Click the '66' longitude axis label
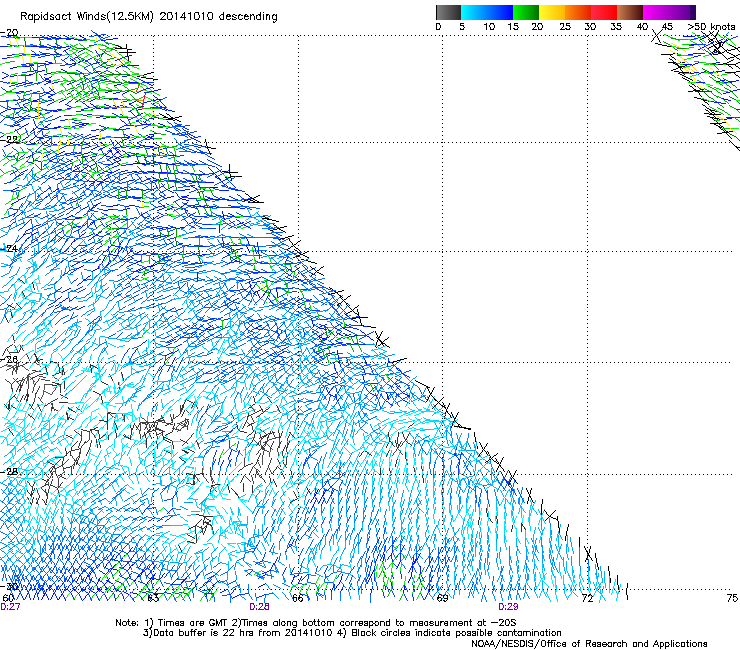This screenshot has height=650, width=740. [297, 598]
